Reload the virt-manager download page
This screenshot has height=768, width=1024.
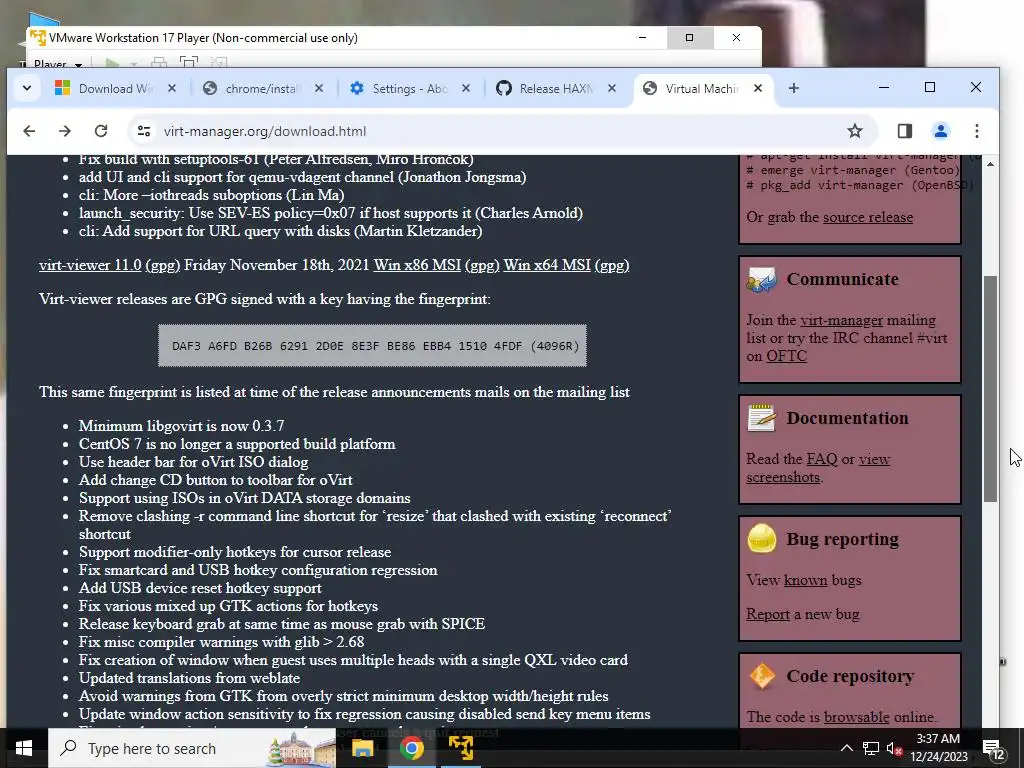click(101, 131)
